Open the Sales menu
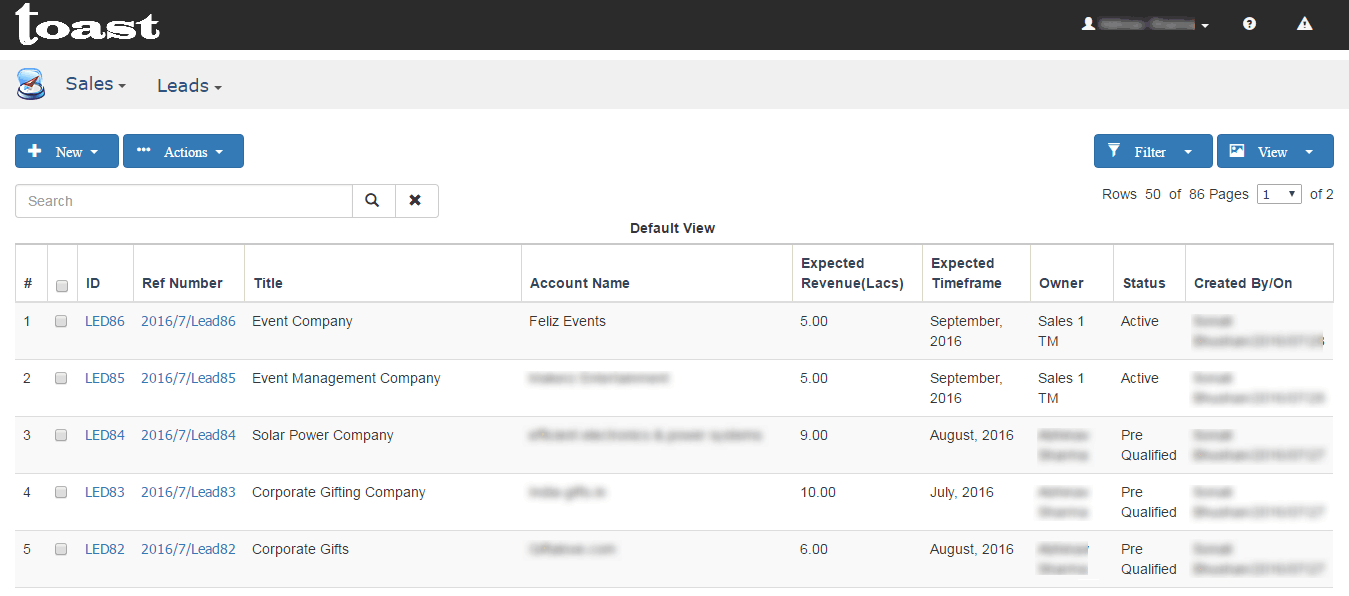Viewport: 1349px width, 596px height. coord(95,85)
